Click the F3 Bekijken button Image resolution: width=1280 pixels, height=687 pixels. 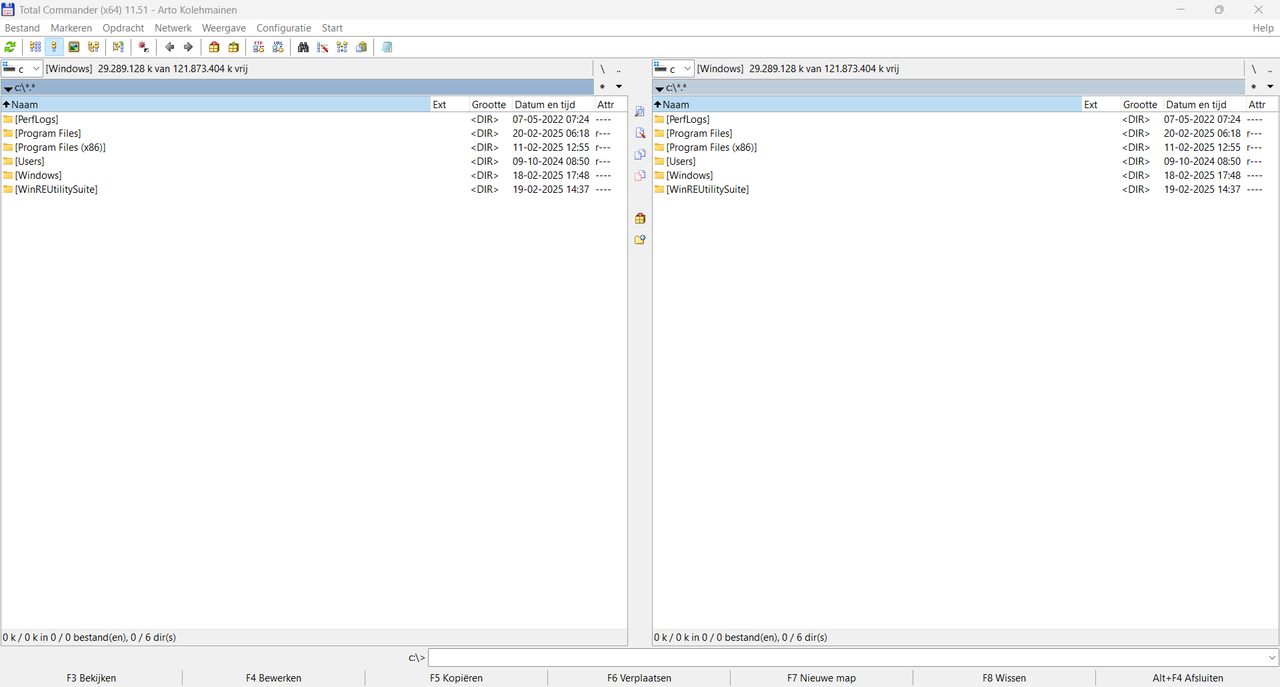point(91,678)
